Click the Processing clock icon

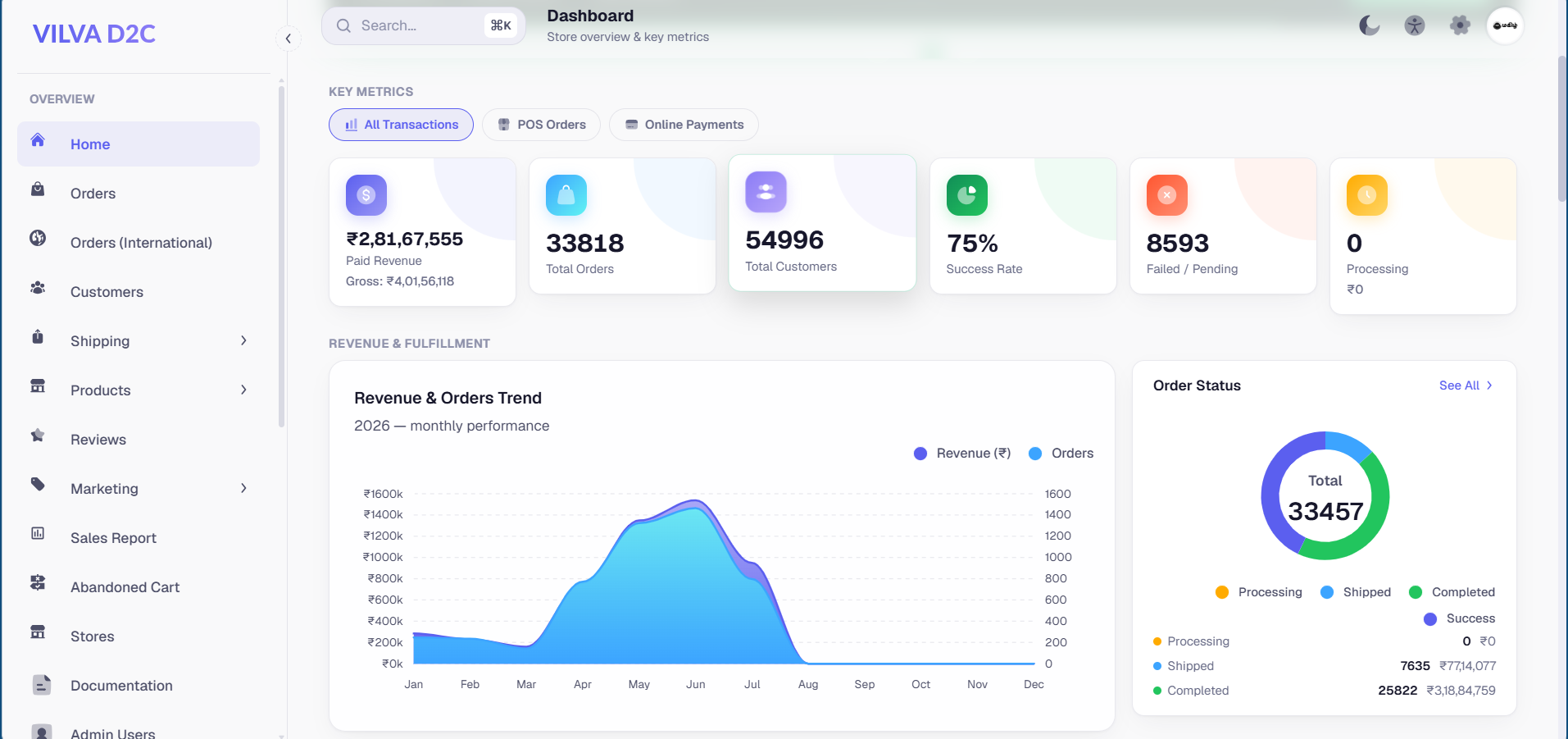pyautogui.click(x=1367, y=195)
